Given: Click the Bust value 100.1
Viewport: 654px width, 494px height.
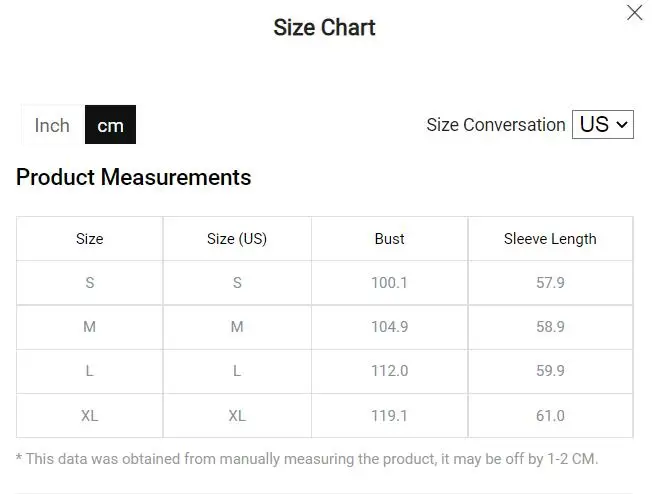Looking at the screenshot, I should coord(389,283).
